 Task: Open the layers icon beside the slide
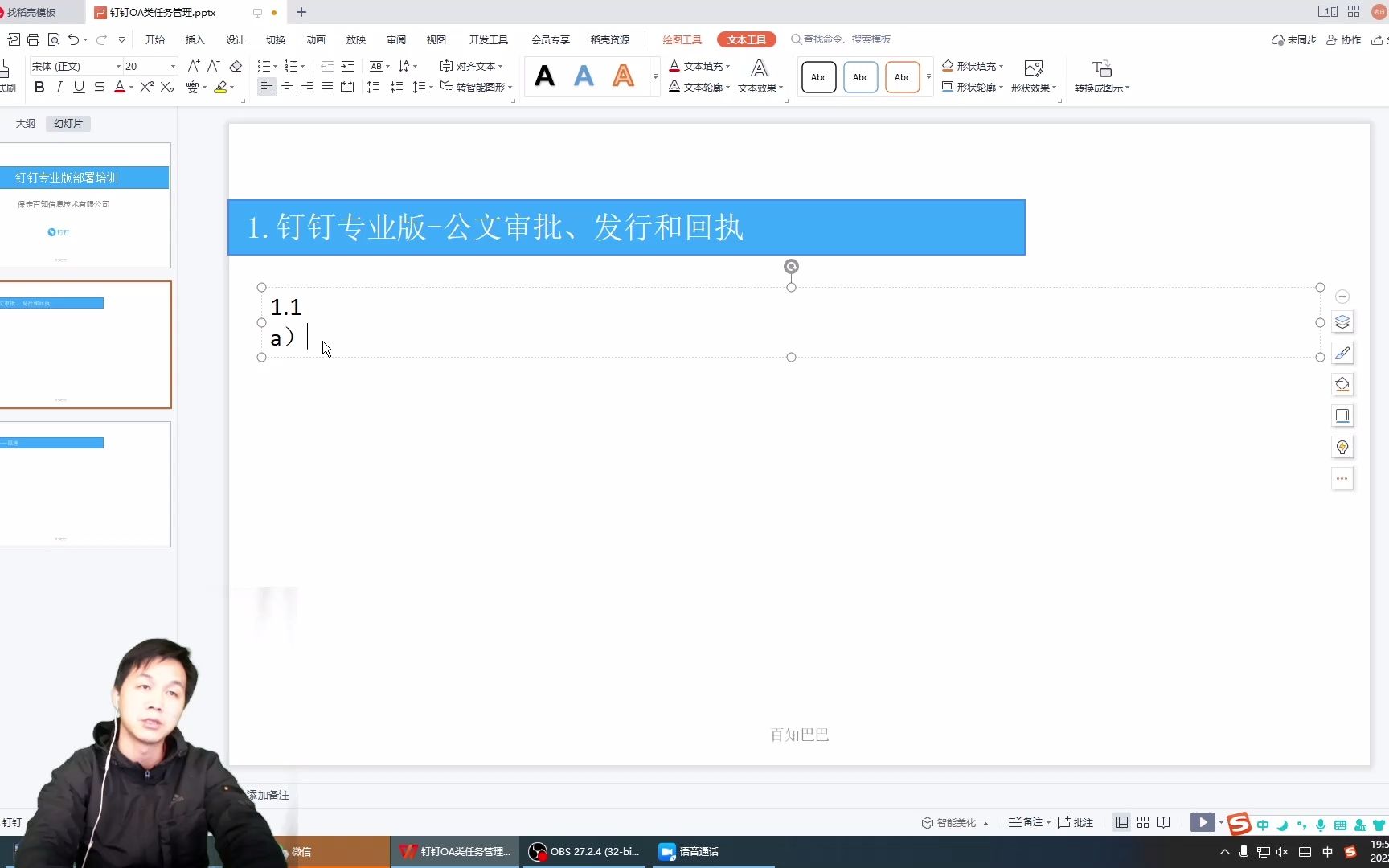tap(1342, 322)
